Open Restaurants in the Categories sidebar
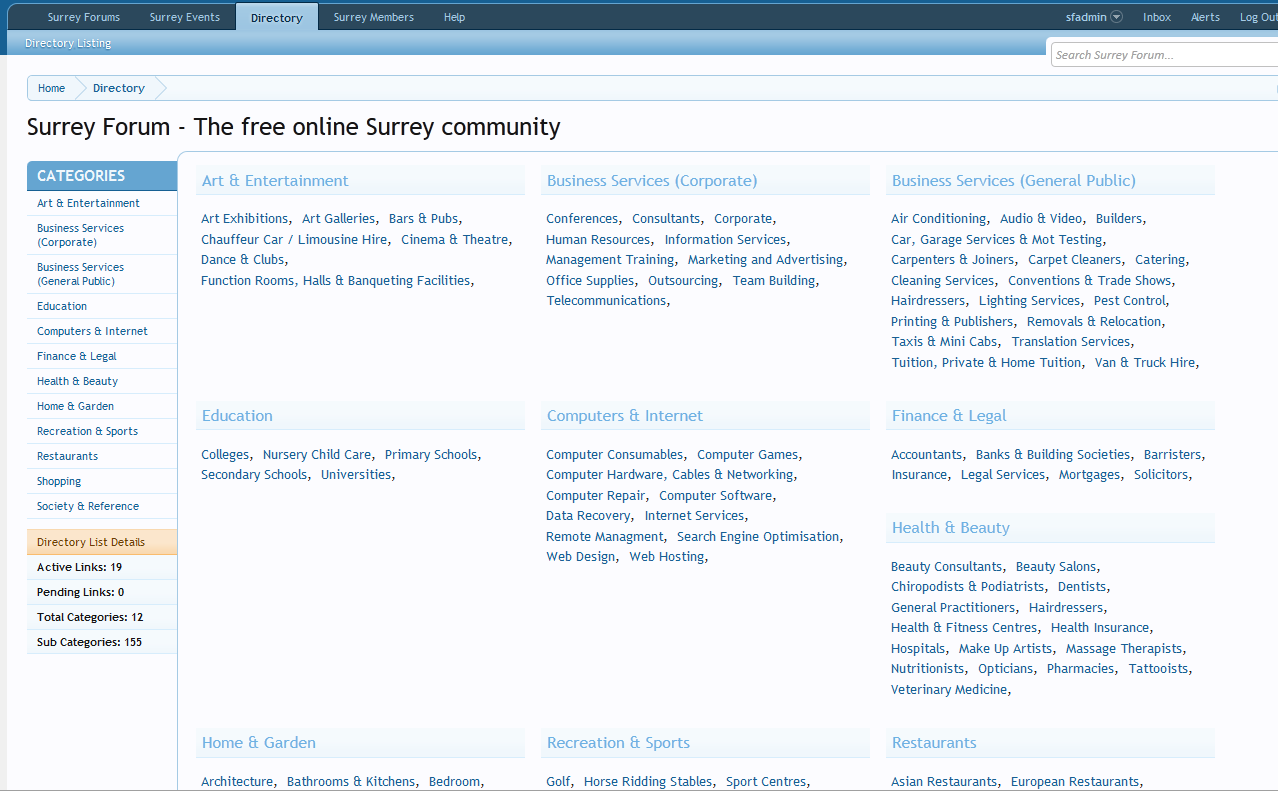Viewport: 1278px width, 791px height. pos(67,456)
